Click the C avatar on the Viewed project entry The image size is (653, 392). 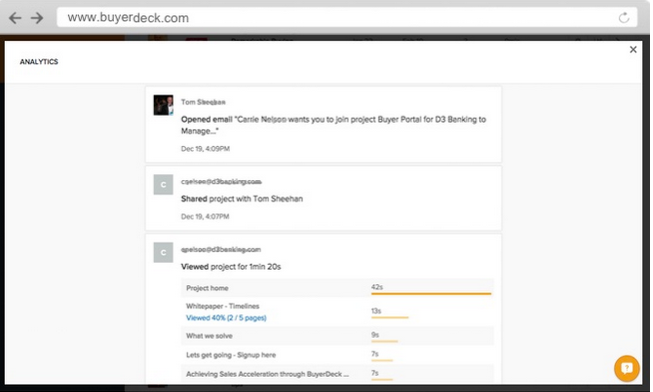click(163, 252)
